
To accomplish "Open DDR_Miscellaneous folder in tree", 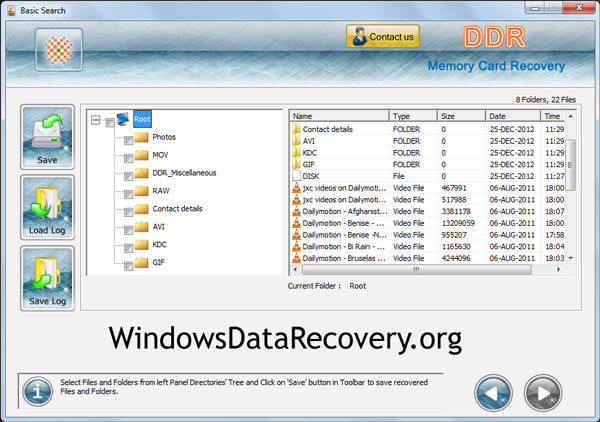I will click(x=184, y=173).
